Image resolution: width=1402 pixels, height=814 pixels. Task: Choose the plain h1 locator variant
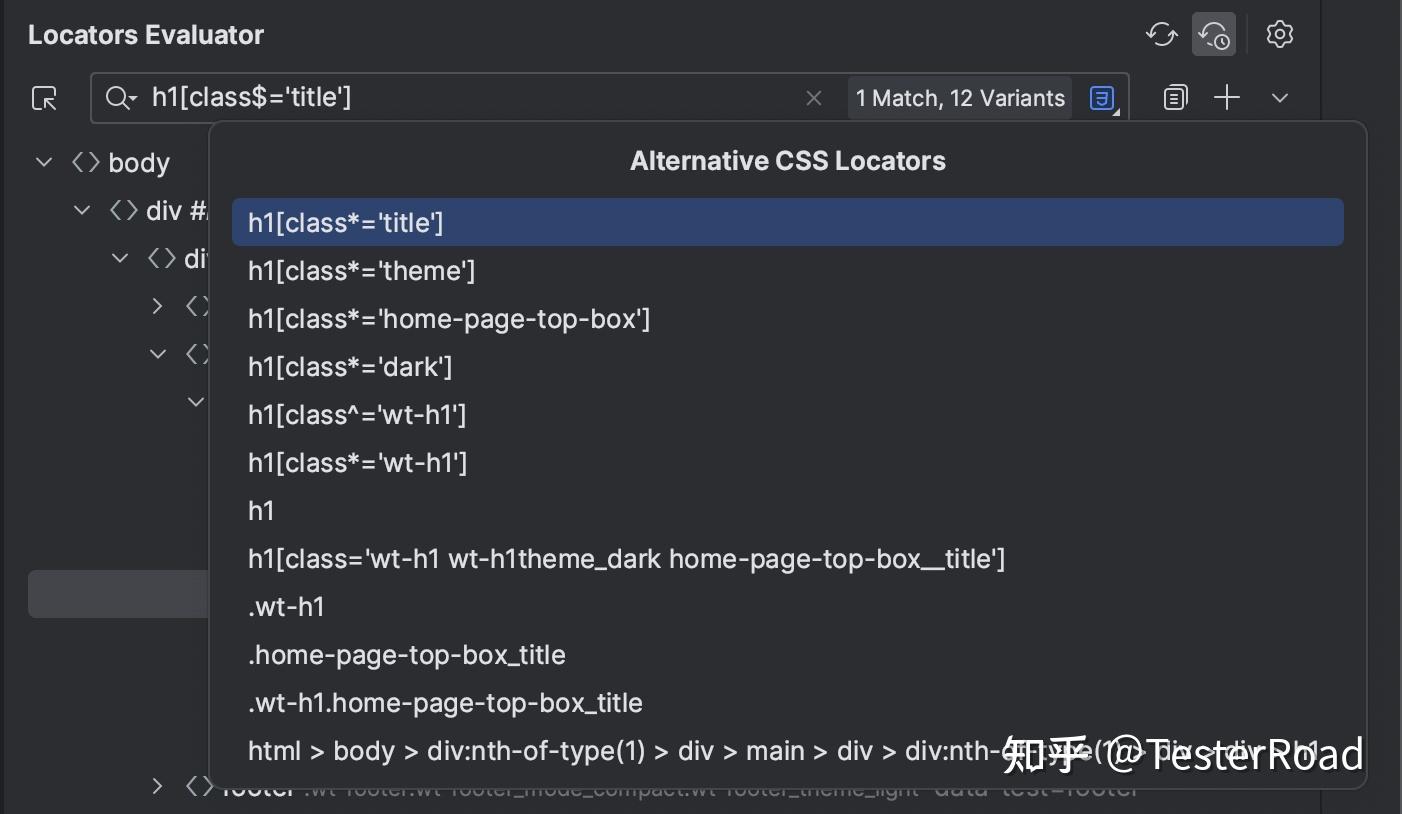click(x=261, y=510)
